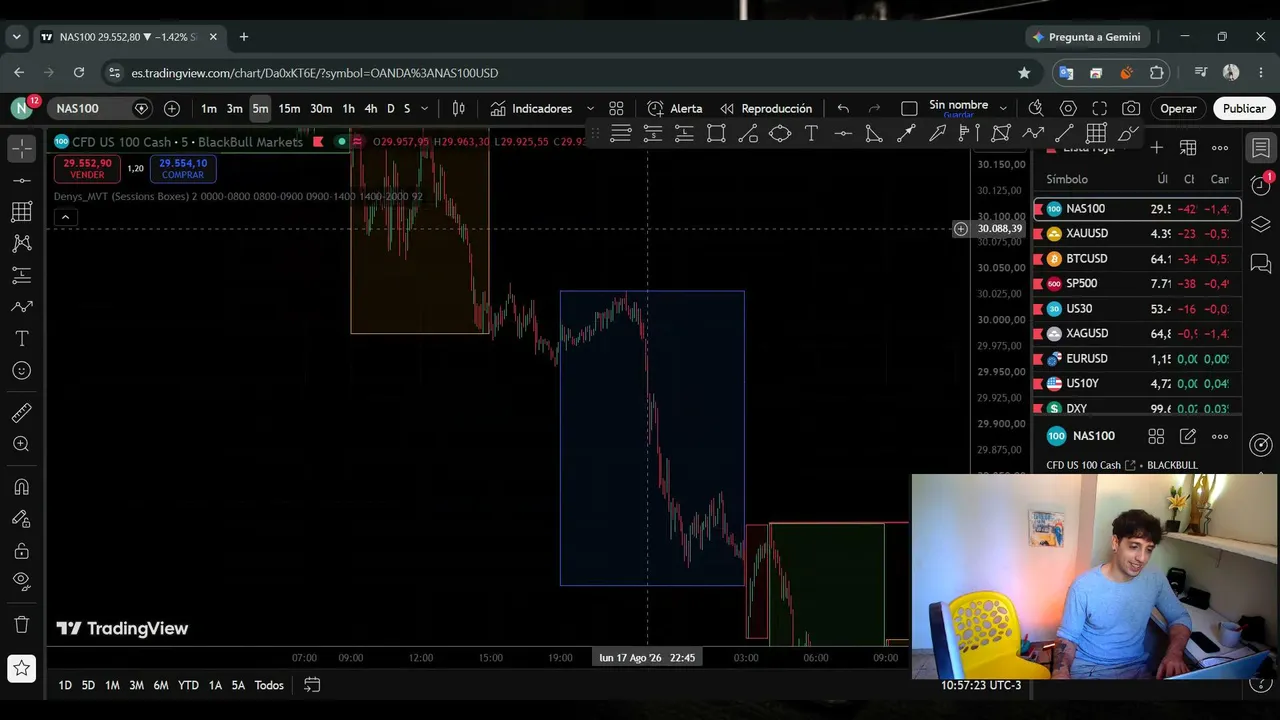Start bar replay with Reproducción

point(766,108)
